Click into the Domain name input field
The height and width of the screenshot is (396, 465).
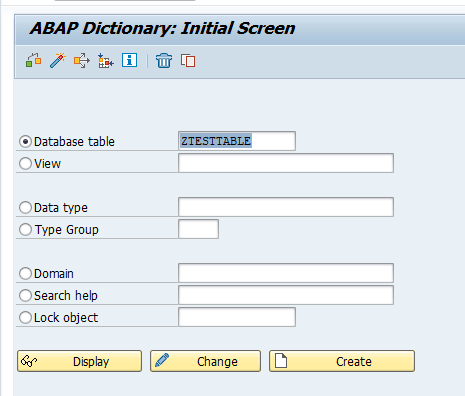pyautogui.click(x=286, y=273)
